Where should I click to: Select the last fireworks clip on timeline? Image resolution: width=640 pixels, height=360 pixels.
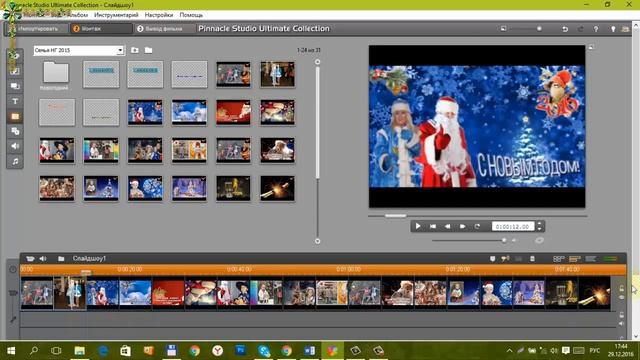point(594,293)
